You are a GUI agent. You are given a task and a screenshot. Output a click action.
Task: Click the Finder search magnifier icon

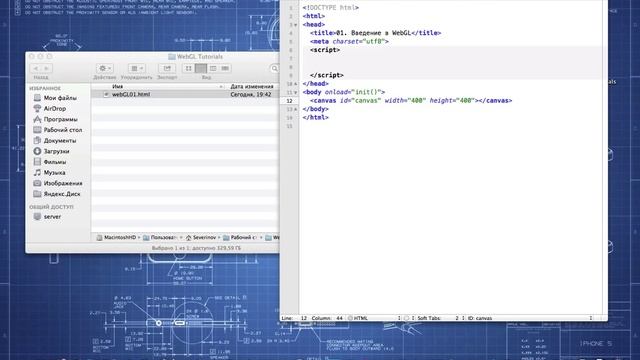point(274,69)
